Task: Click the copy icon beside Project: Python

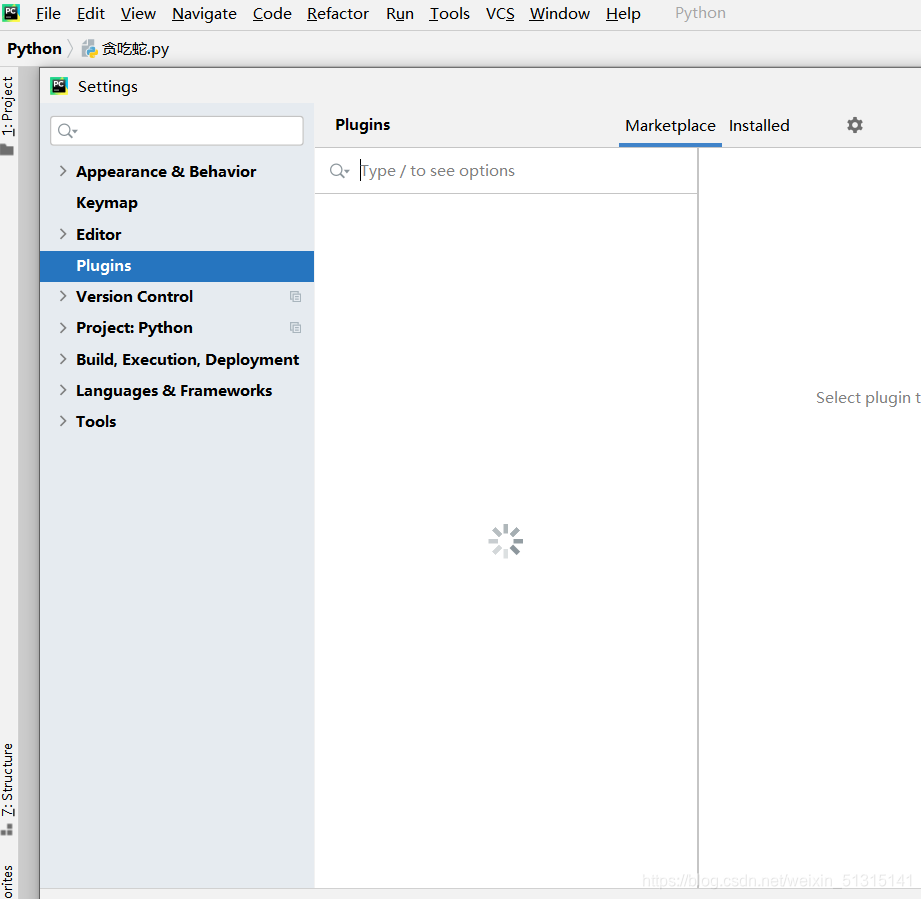Action: pyautogui.click(x=295, y=328)
